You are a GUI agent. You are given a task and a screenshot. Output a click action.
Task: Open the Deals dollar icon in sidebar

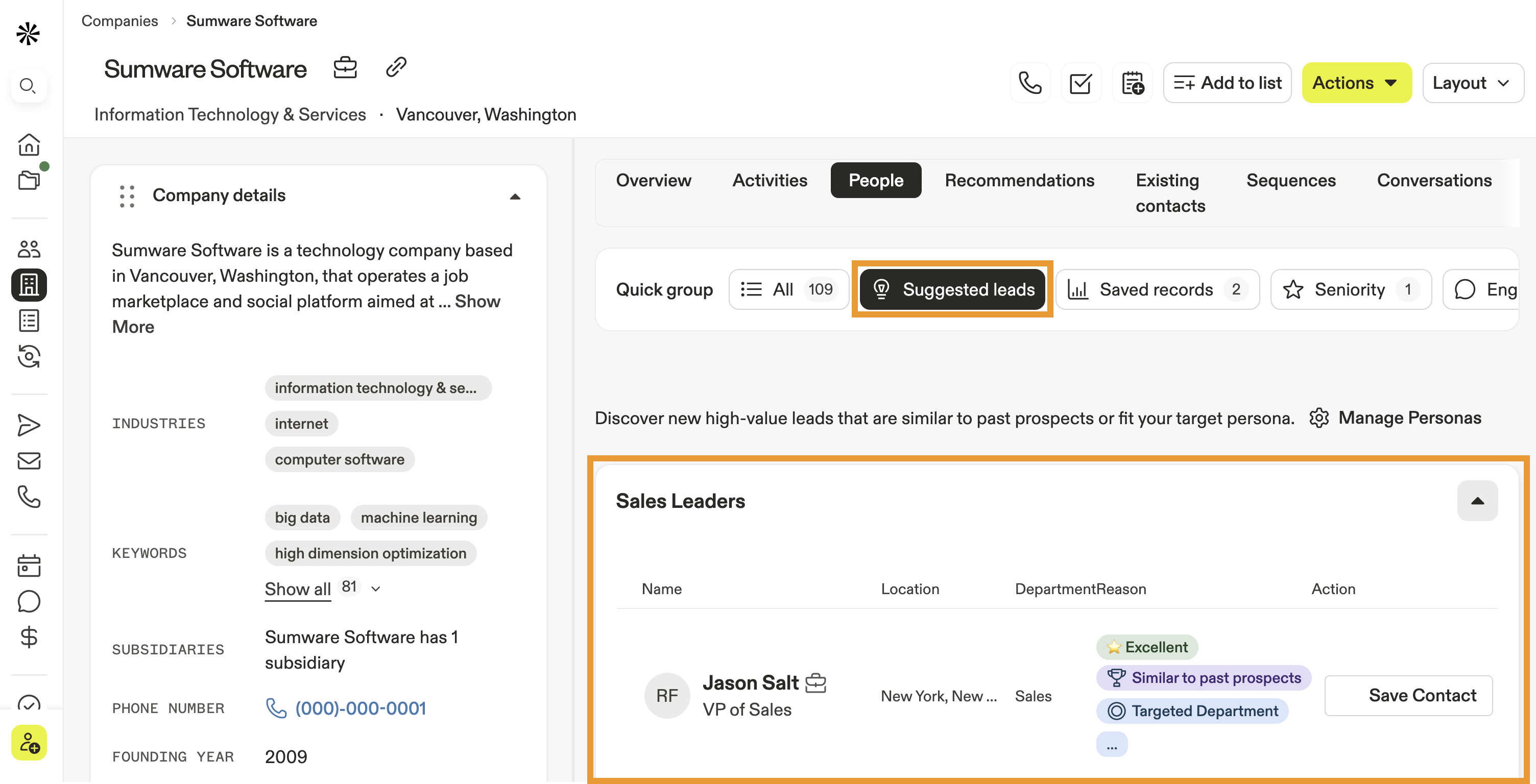29,636
